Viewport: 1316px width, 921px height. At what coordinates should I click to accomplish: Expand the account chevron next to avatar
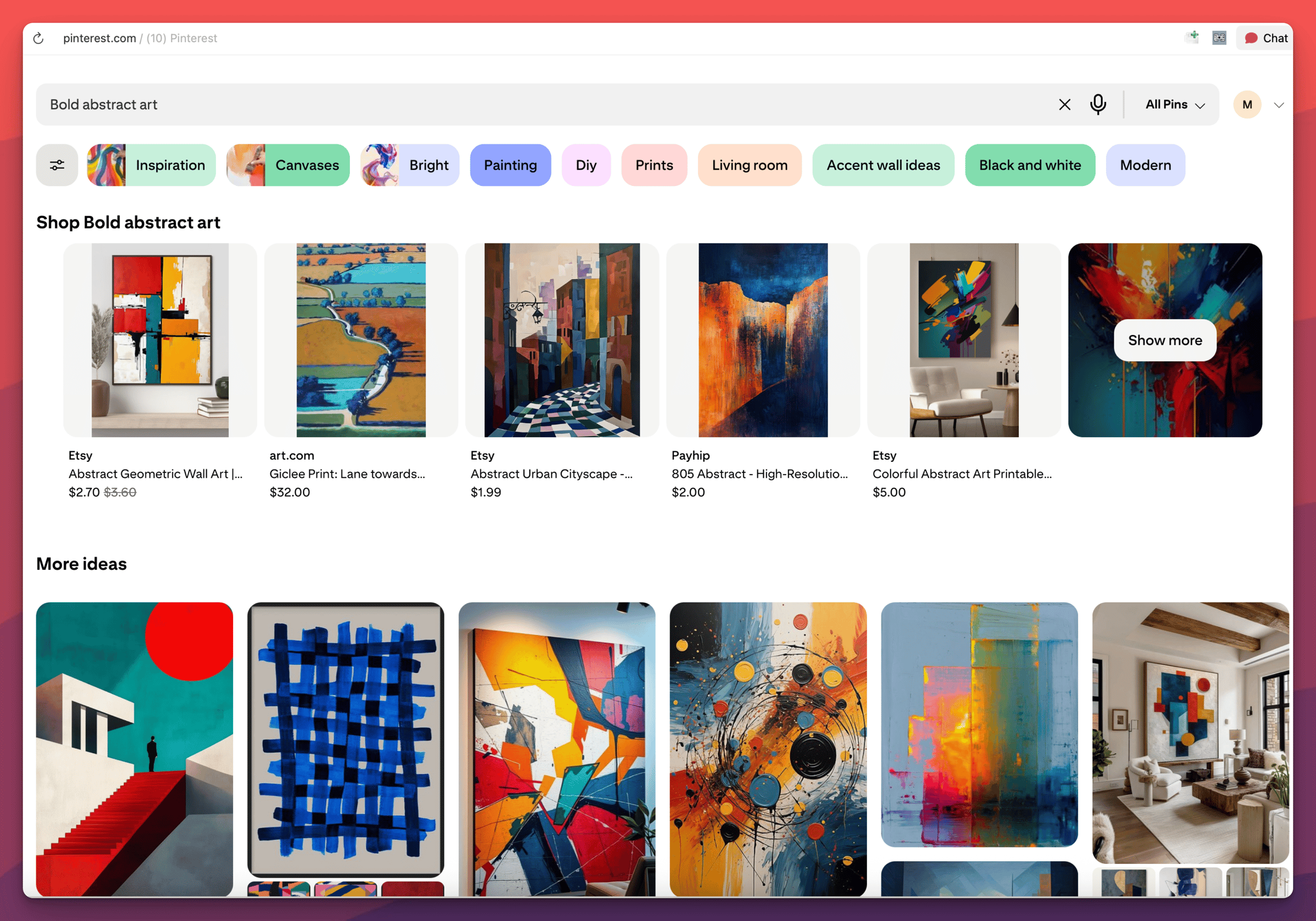tap(1279, 105)
